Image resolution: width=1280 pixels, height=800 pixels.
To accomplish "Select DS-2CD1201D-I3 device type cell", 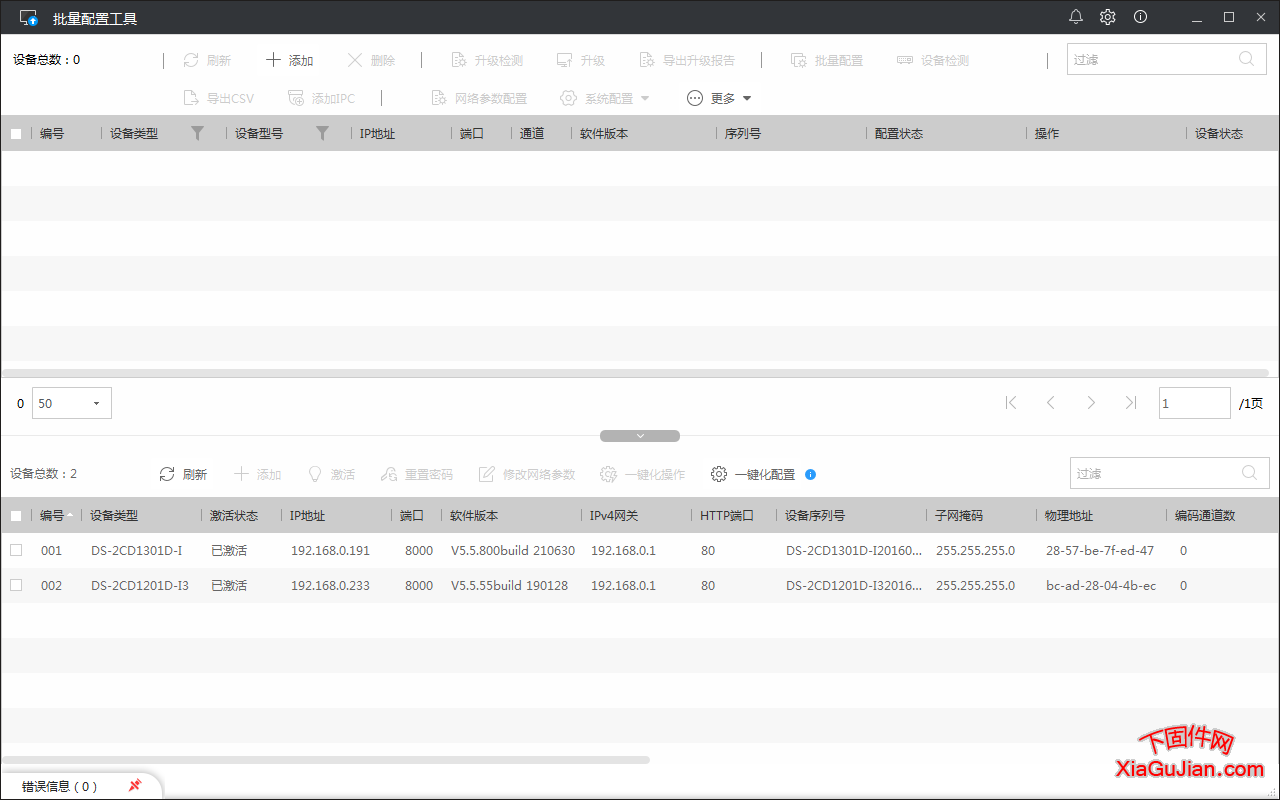I will 140,585.
